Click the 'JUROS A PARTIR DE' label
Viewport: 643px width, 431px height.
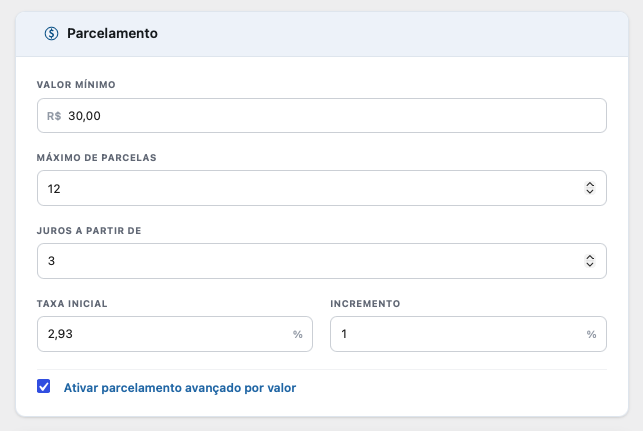pyautogui.click(x=89, y=230)
